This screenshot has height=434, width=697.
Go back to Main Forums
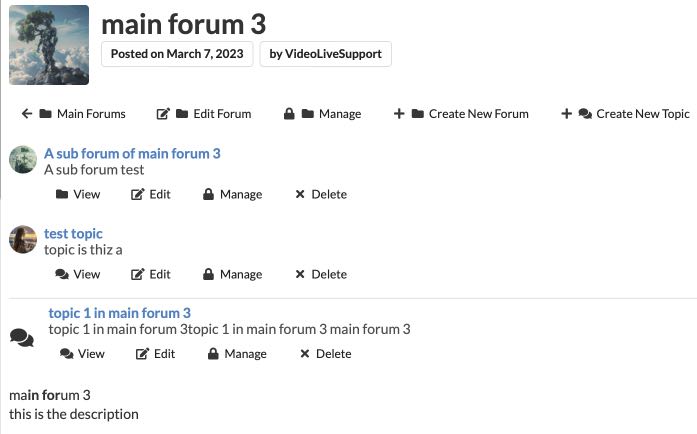point(73,114)
